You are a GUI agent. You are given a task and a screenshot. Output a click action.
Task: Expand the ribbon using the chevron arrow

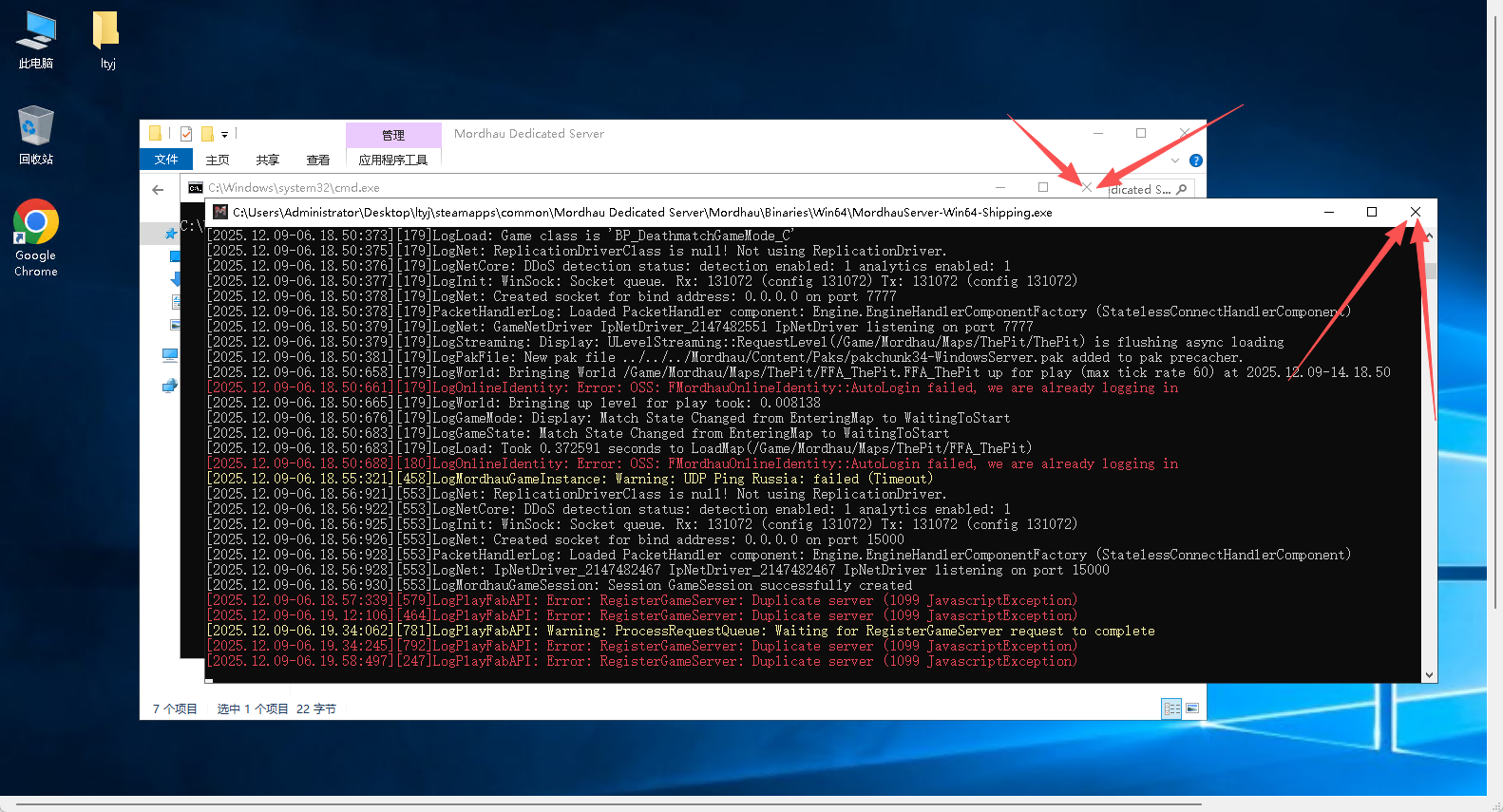tap(1175, 161)
